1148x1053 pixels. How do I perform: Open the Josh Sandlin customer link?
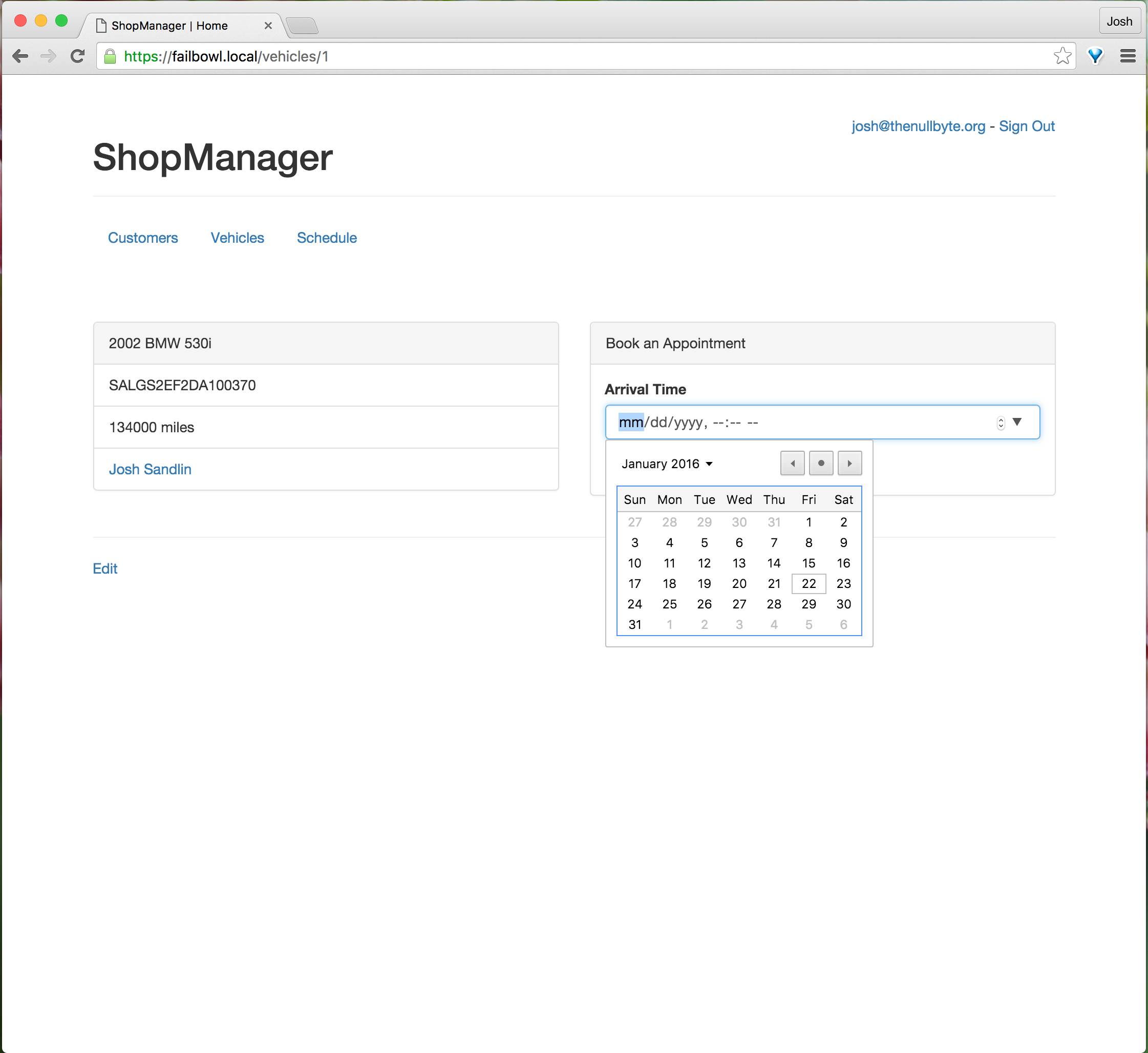pos(150,469)
